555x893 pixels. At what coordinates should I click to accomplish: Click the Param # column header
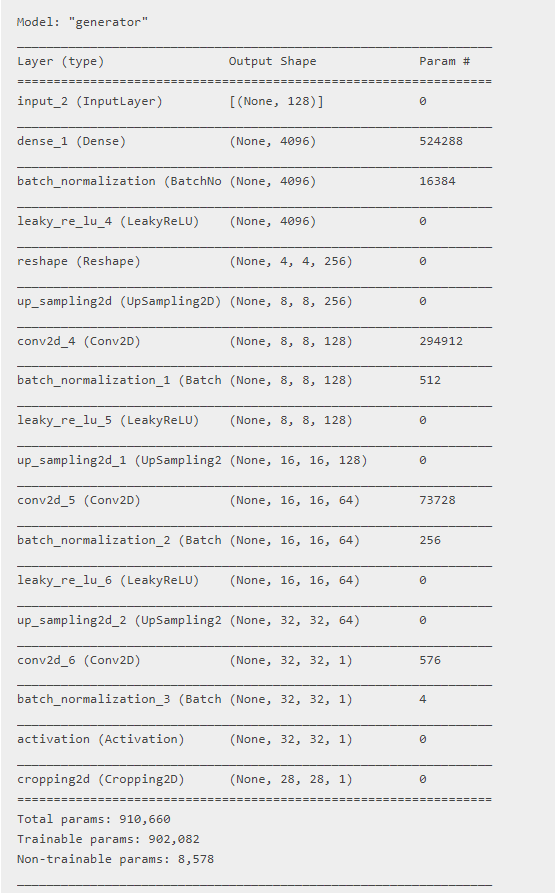click(445, 62)
